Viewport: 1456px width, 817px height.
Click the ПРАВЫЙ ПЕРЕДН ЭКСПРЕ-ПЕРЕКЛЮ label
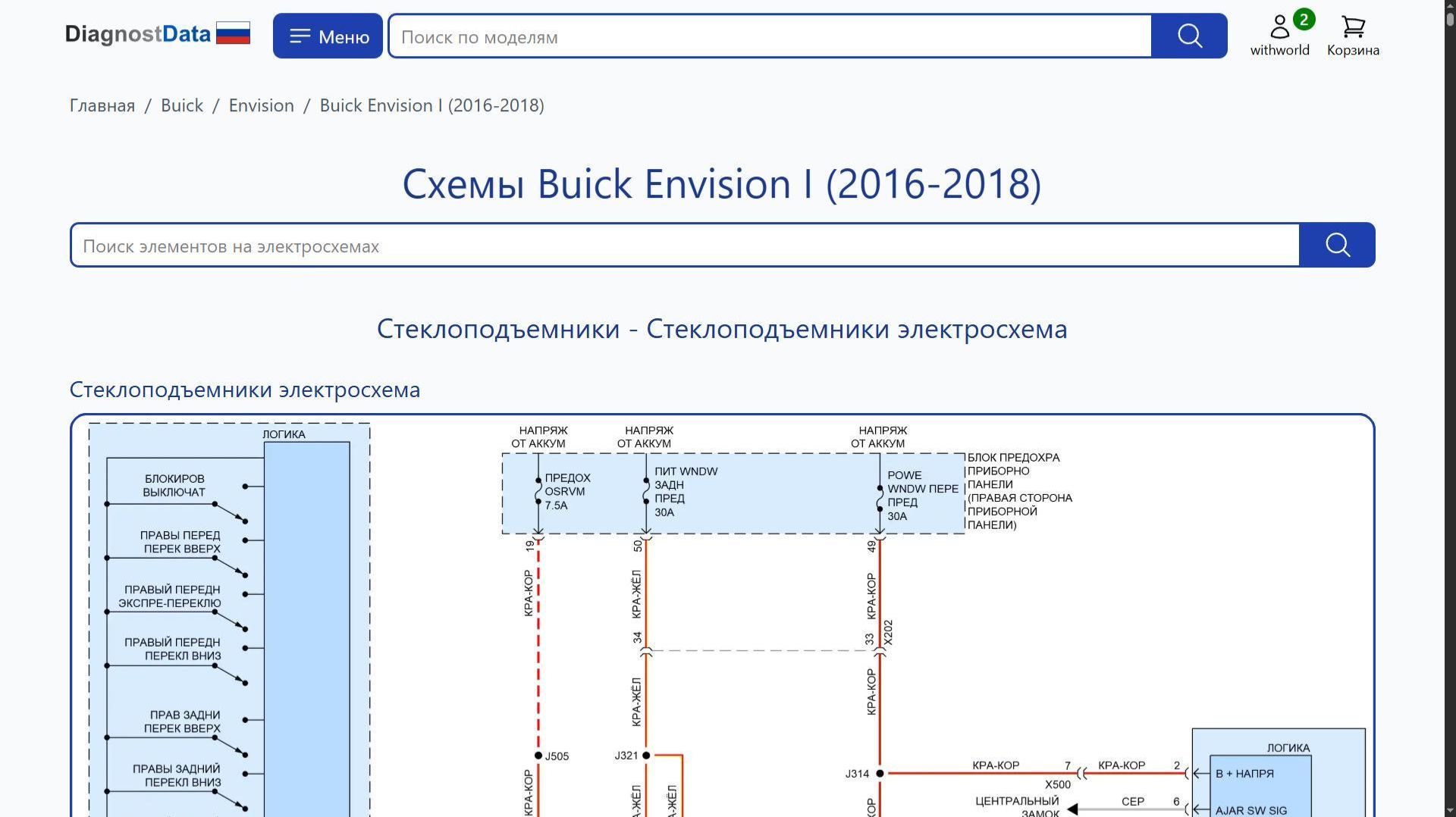coord(170,596)
